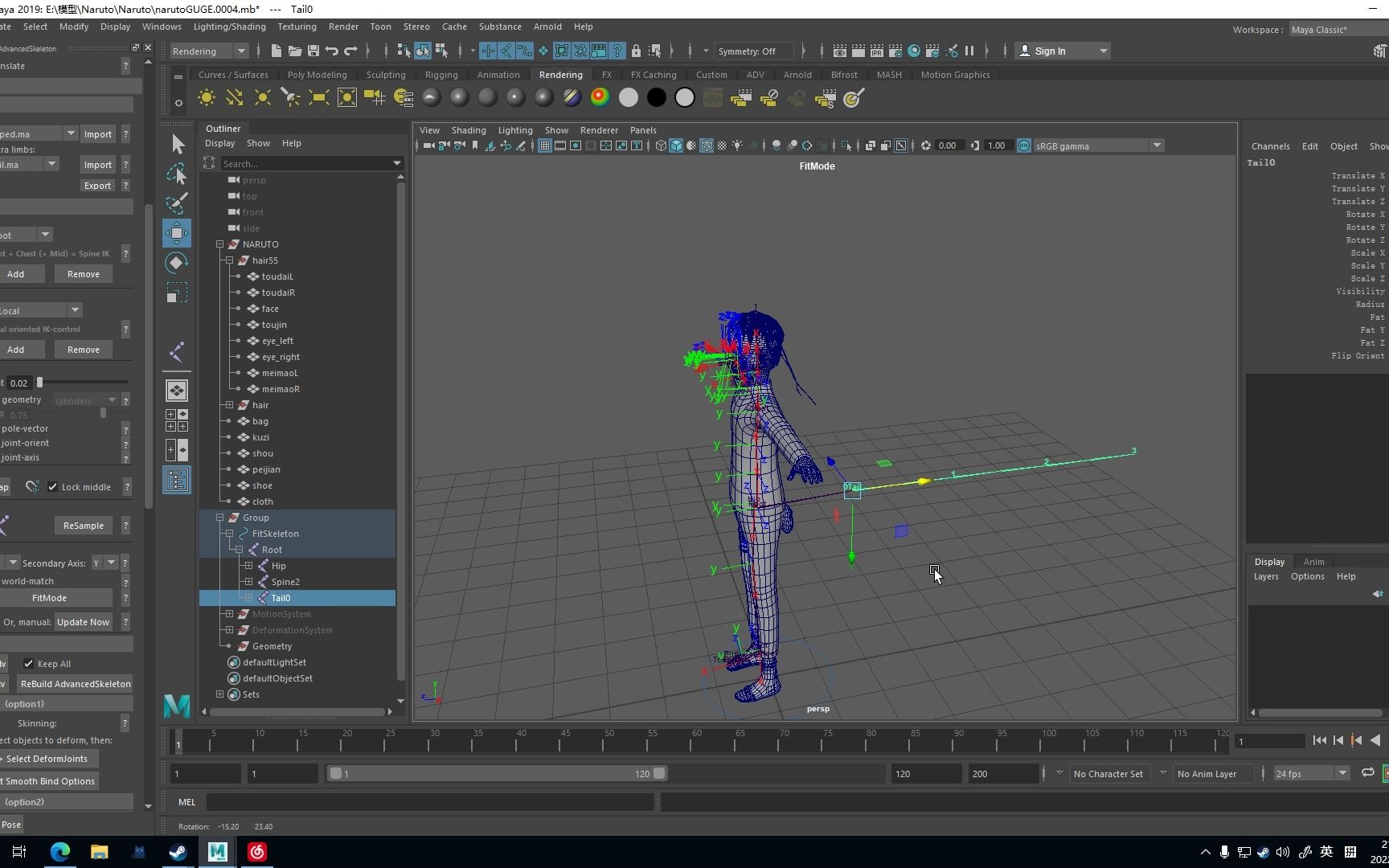Select the Move tool in toolbox
The image size is (1389, 868).
[x=176, y=233]
